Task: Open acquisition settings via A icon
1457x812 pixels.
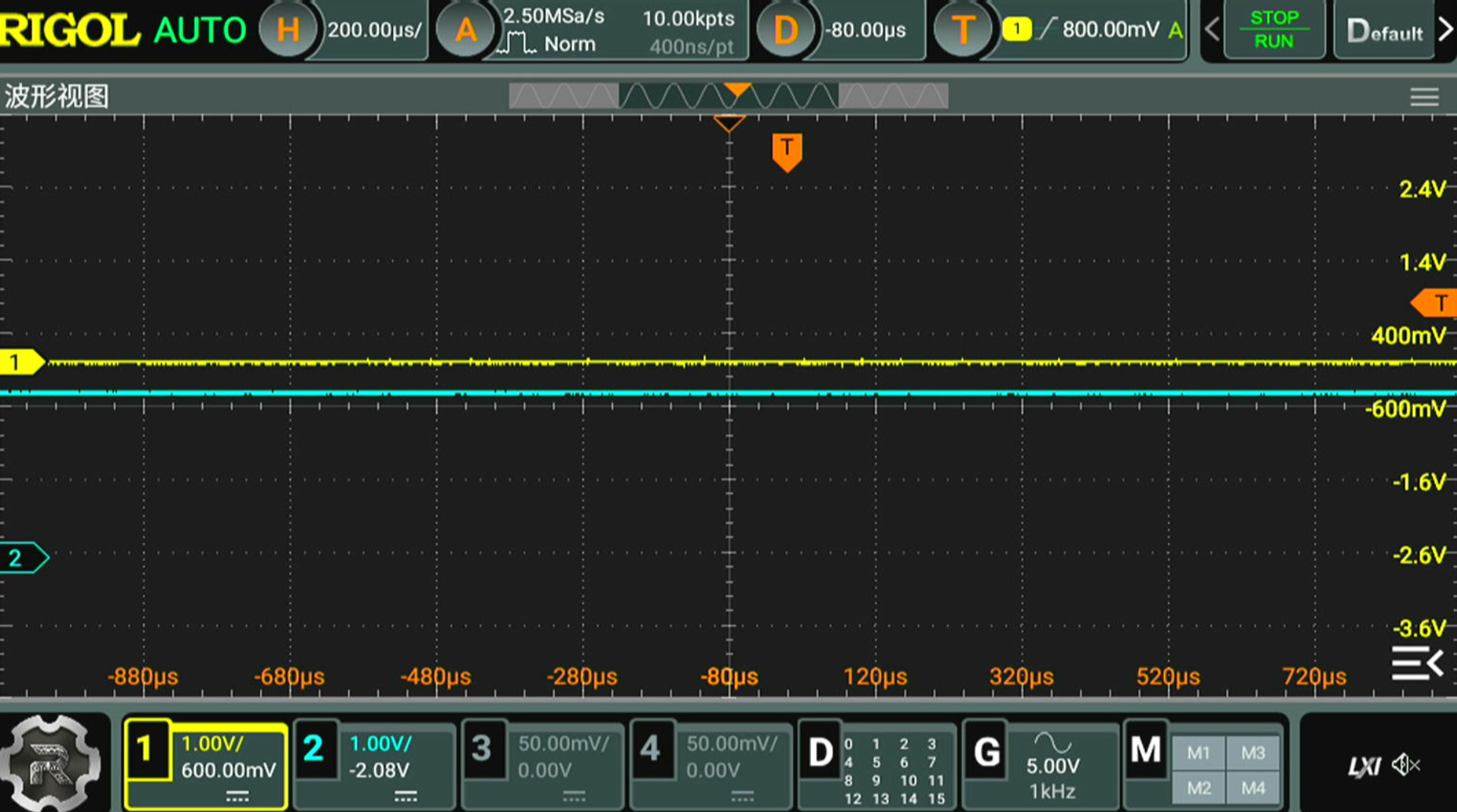Action: (x=465, y=29)
